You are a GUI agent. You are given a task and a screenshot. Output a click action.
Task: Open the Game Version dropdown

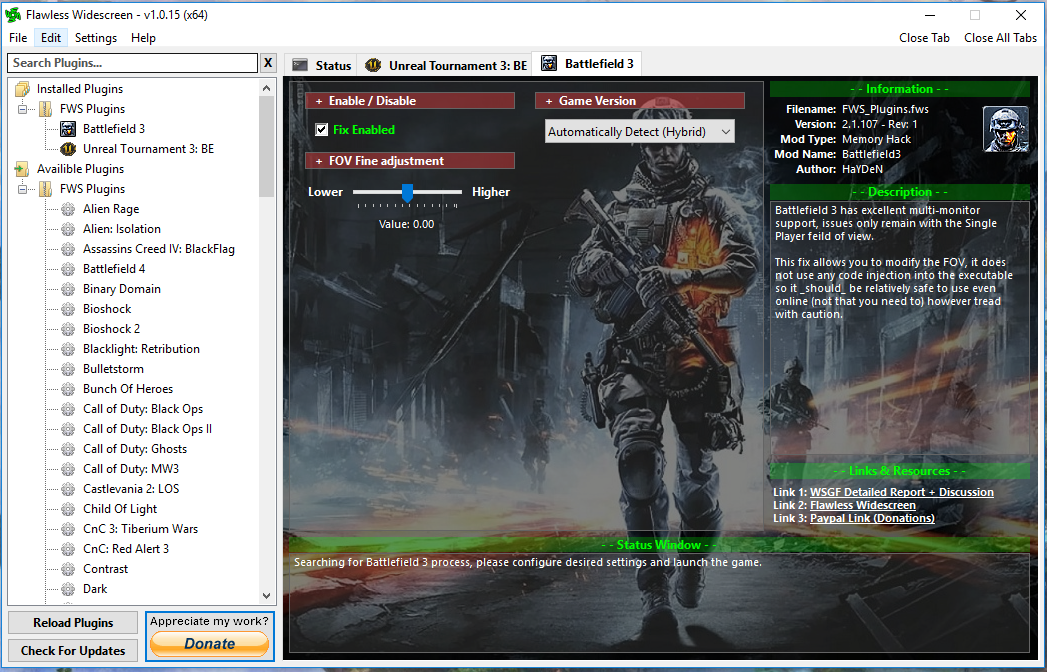click(x=640, y=132)
